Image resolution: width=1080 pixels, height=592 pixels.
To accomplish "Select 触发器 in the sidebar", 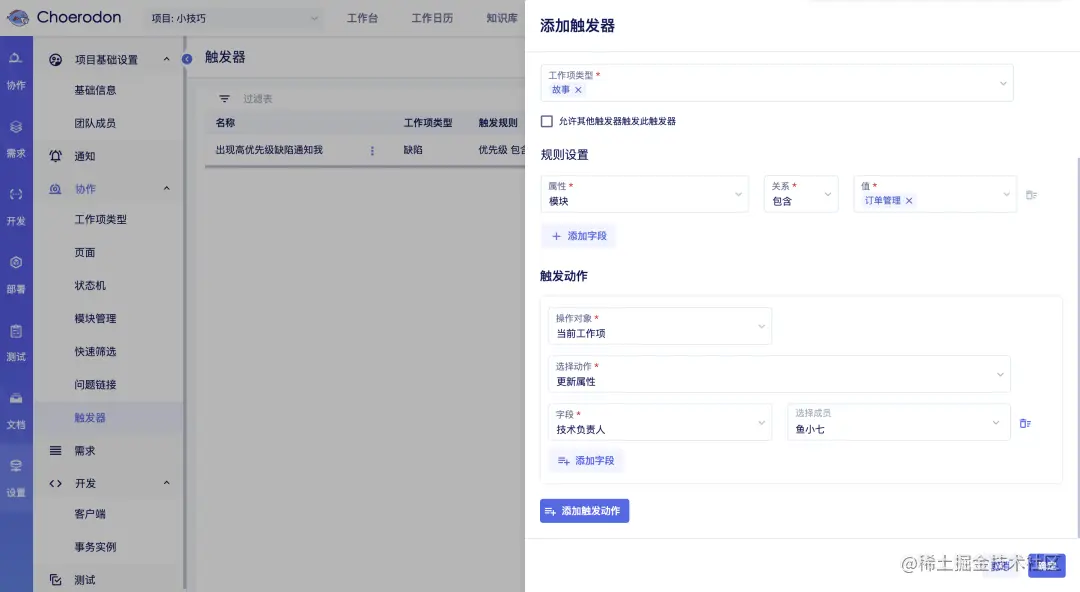I will [x=90, y=418].
